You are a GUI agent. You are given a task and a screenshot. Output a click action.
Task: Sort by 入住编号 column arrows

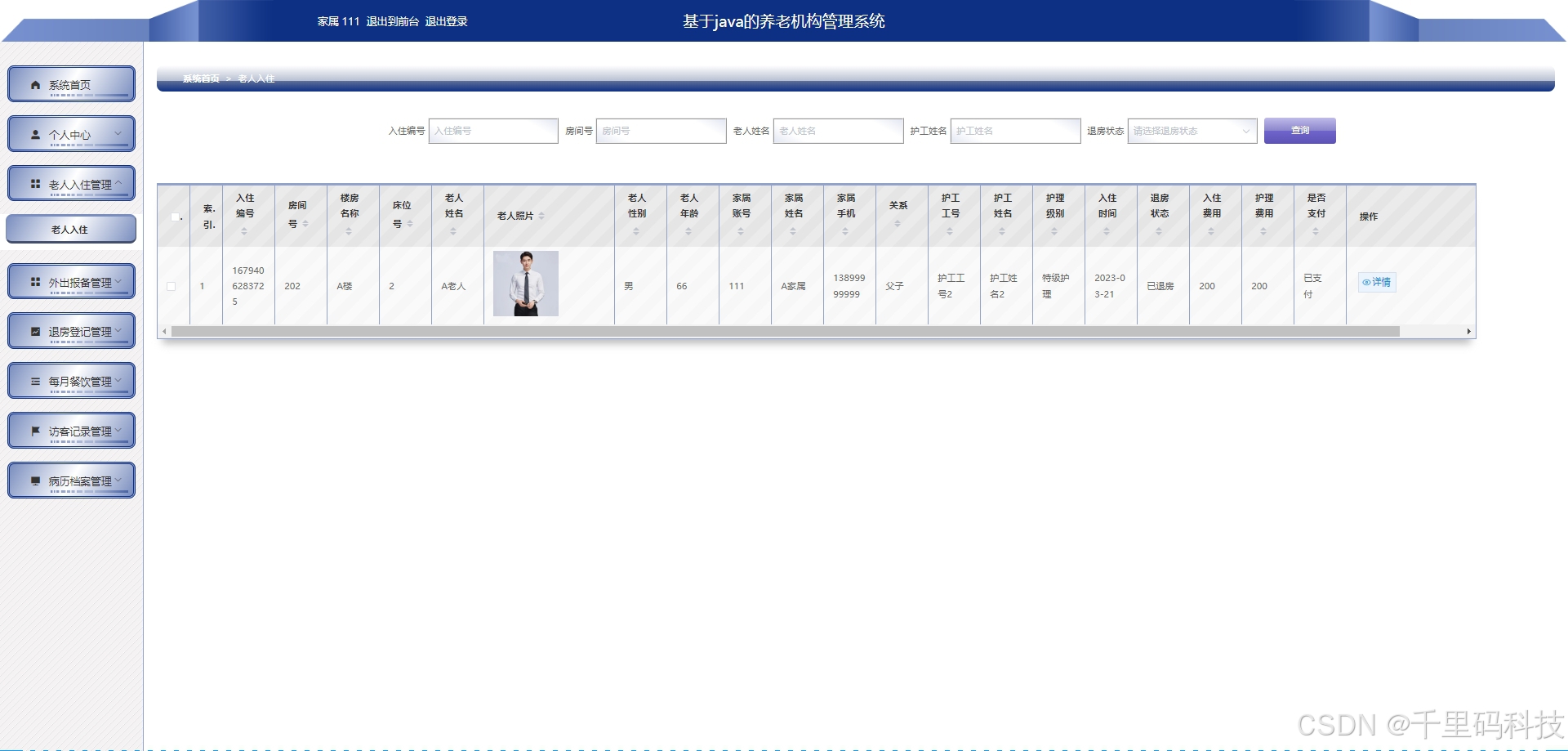coord(243,231)
